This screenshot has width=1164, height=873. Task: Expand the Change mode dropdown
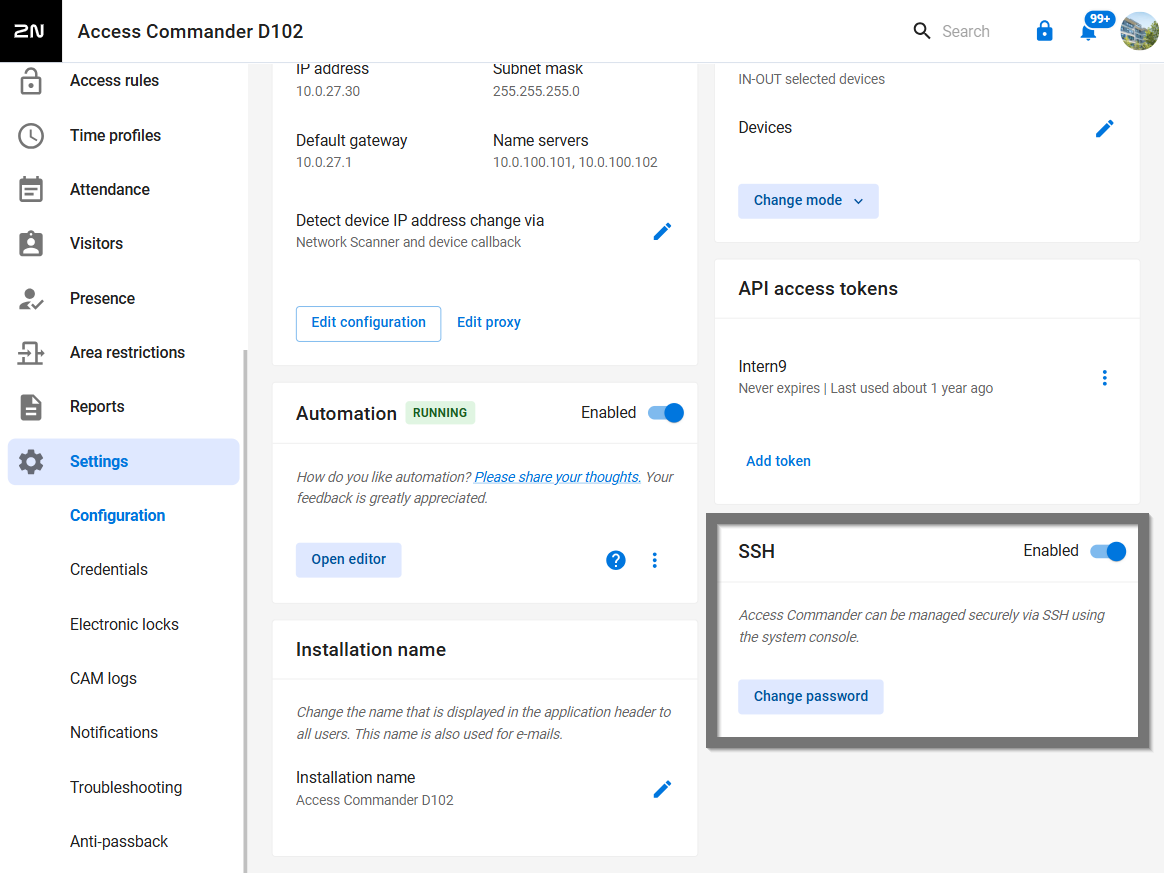point(808,200)
